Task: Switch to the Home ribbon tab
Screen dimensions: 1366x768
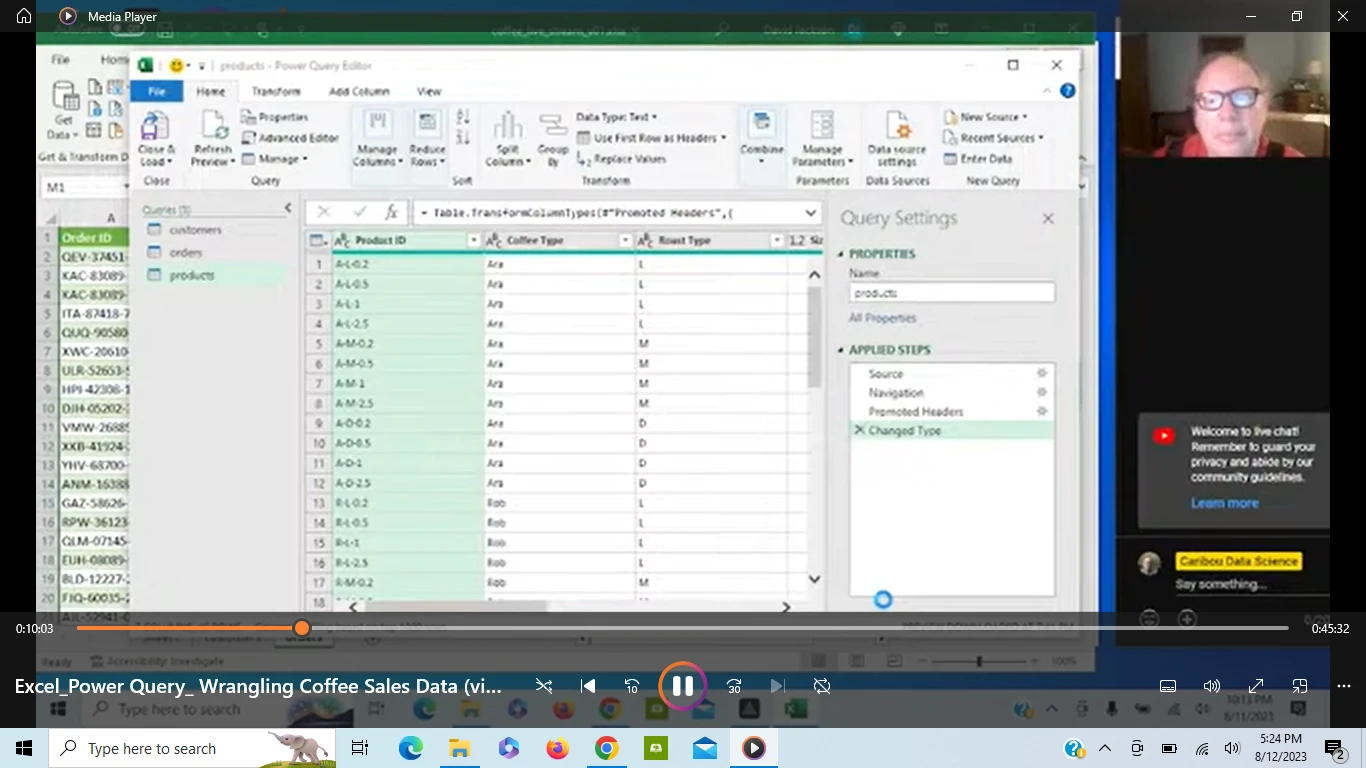Action: tap(211, 91)
